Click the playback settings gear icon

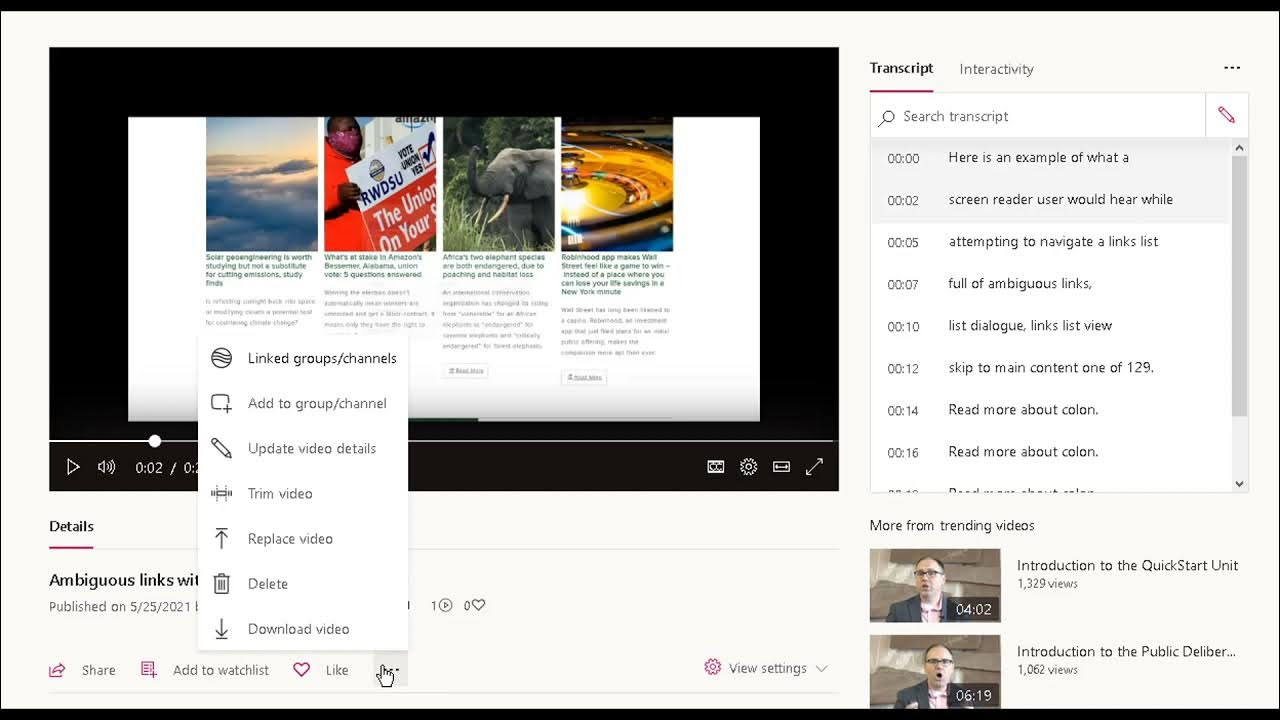(748, 466)
